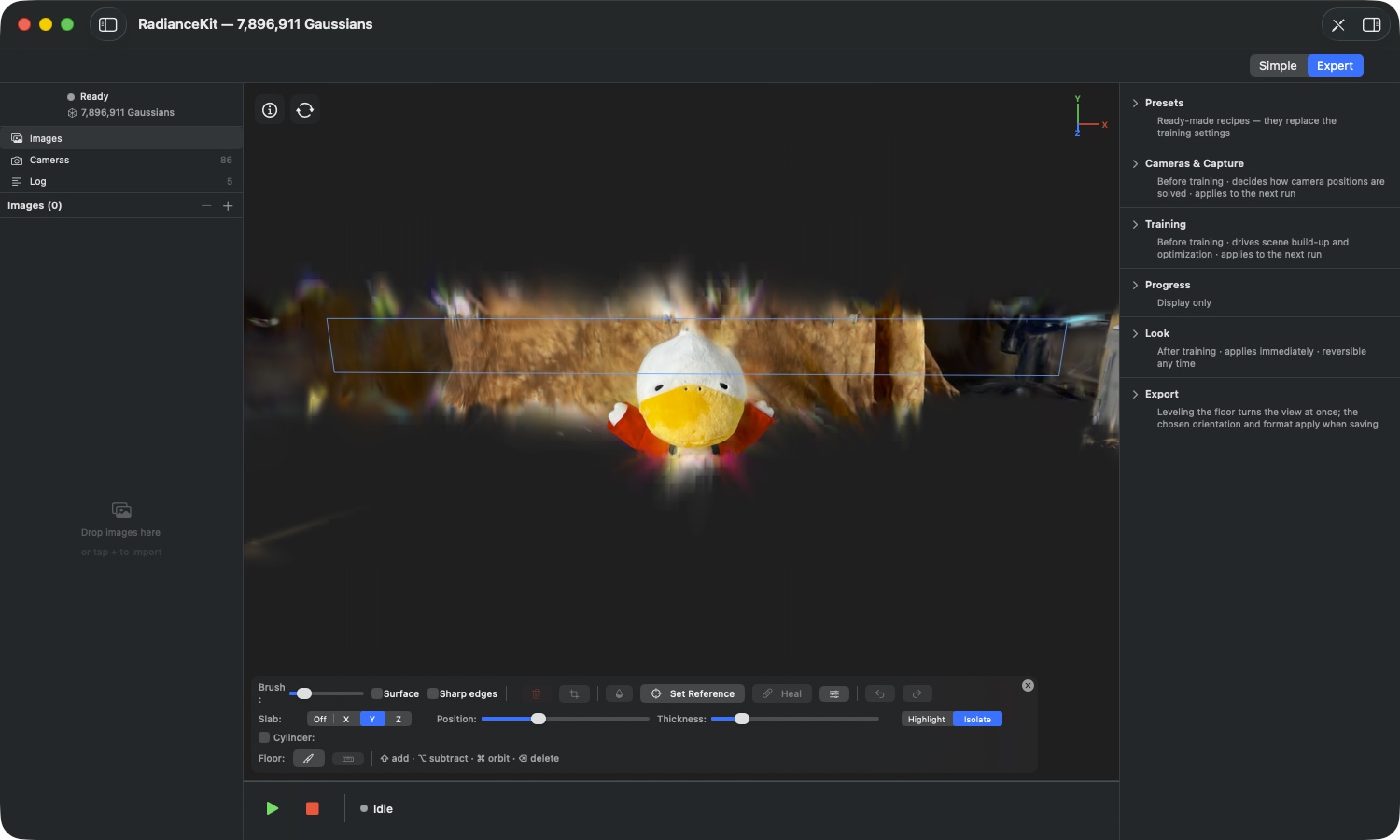The width and height of the screenshot is (1400, 840).
Task: Click the tools icon in title bar
Action: click(1338, 25)
